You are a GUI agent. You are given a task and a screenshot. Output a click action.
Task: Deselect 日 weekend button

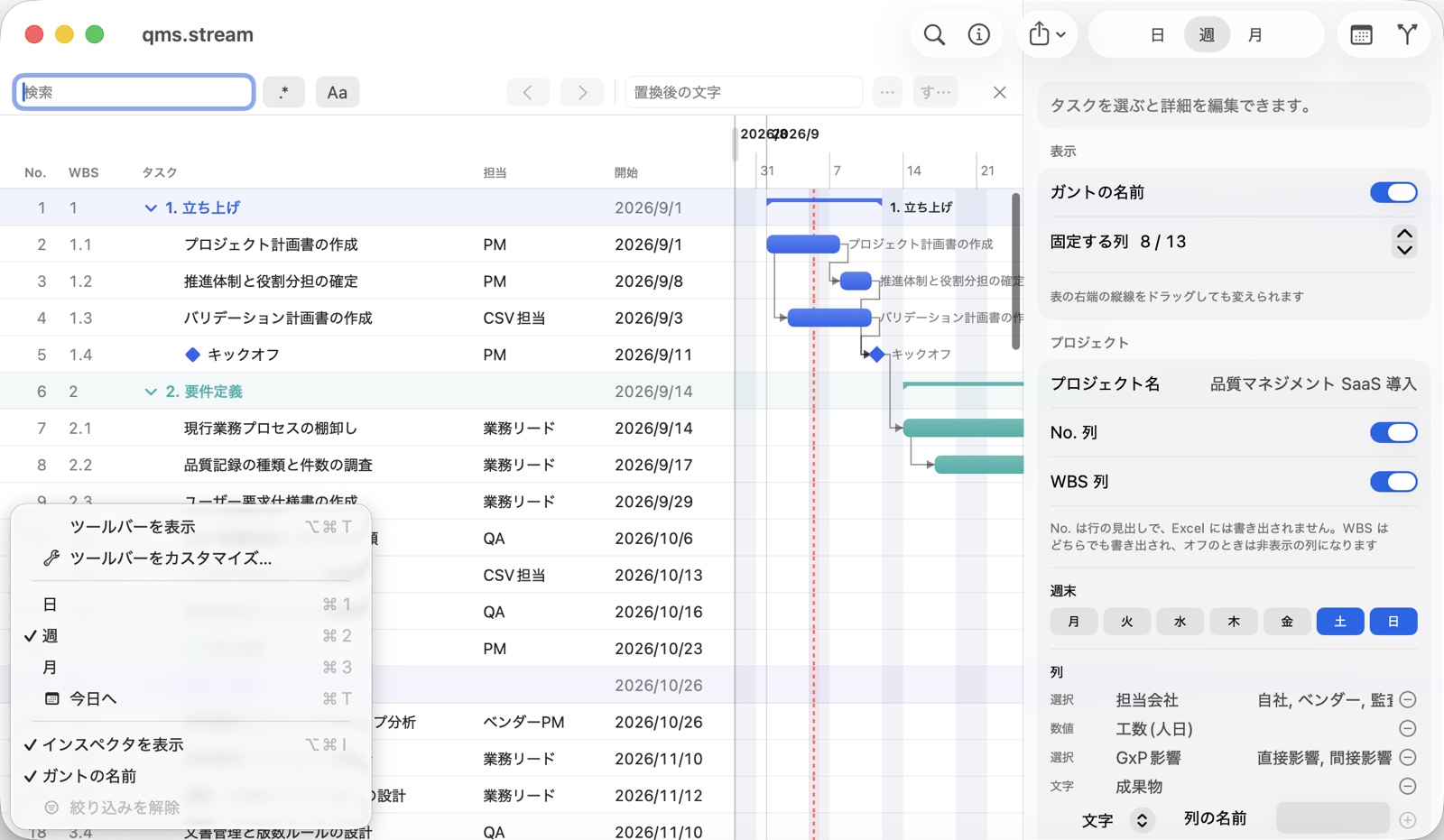1393,622
